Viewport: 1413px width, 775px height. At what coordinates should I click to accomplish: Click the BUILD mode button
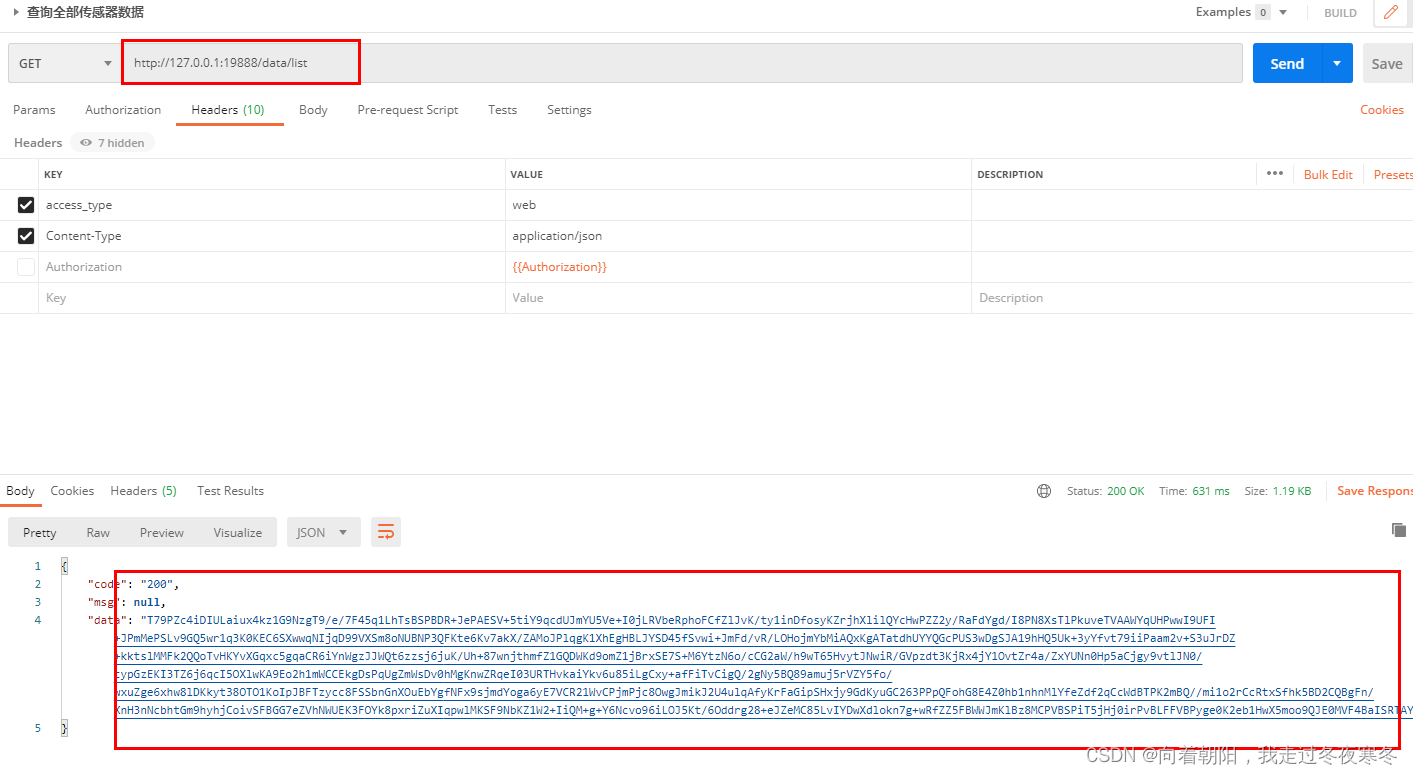(1340, 13)
